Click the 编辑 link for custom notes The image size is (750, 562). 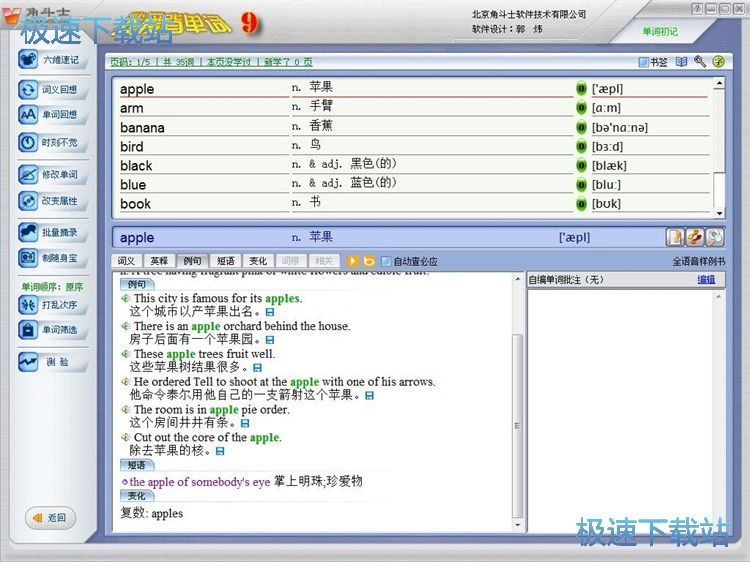(x=706, y=279)
